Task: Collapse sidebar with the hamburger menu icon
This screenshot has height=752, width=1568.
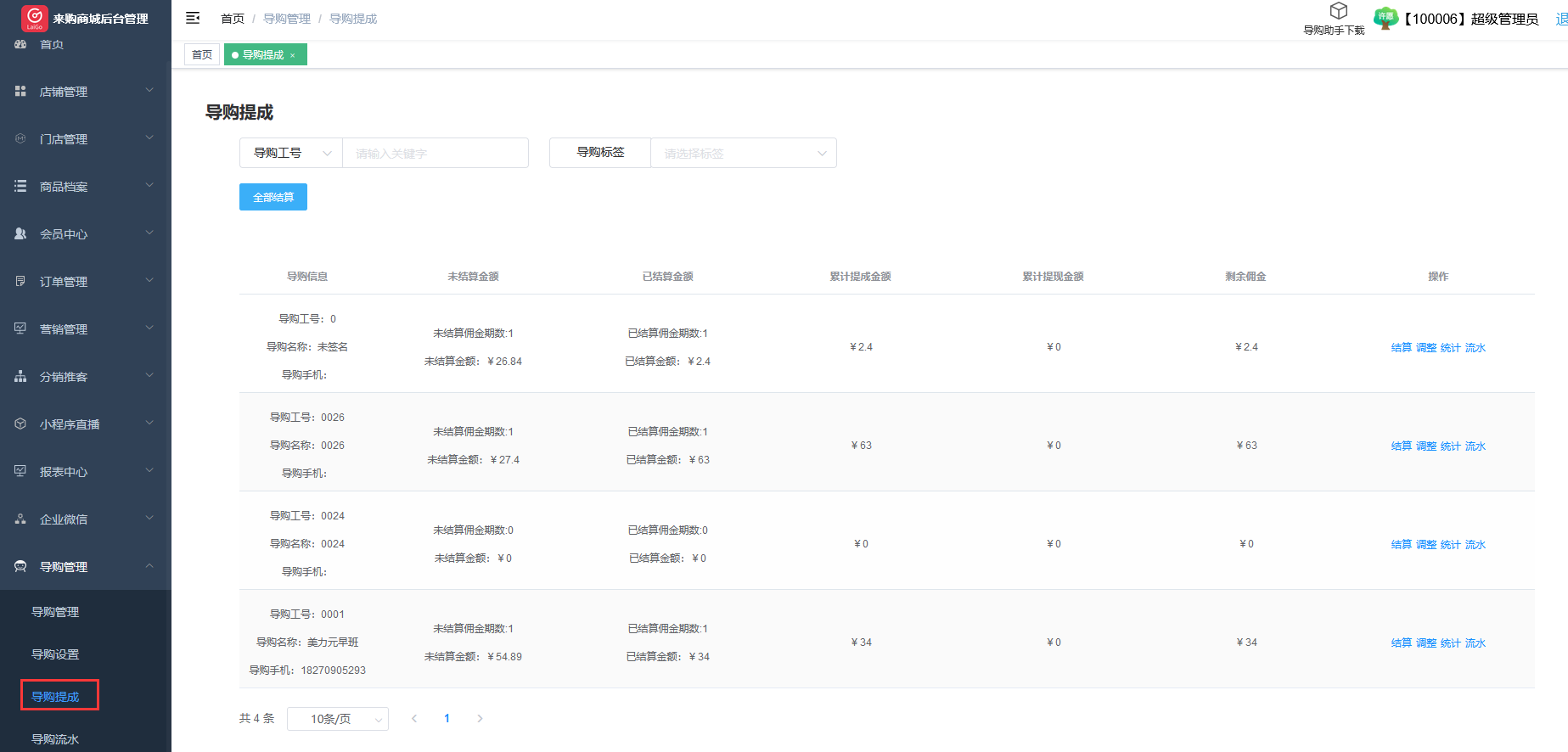Action: point(193,18)
